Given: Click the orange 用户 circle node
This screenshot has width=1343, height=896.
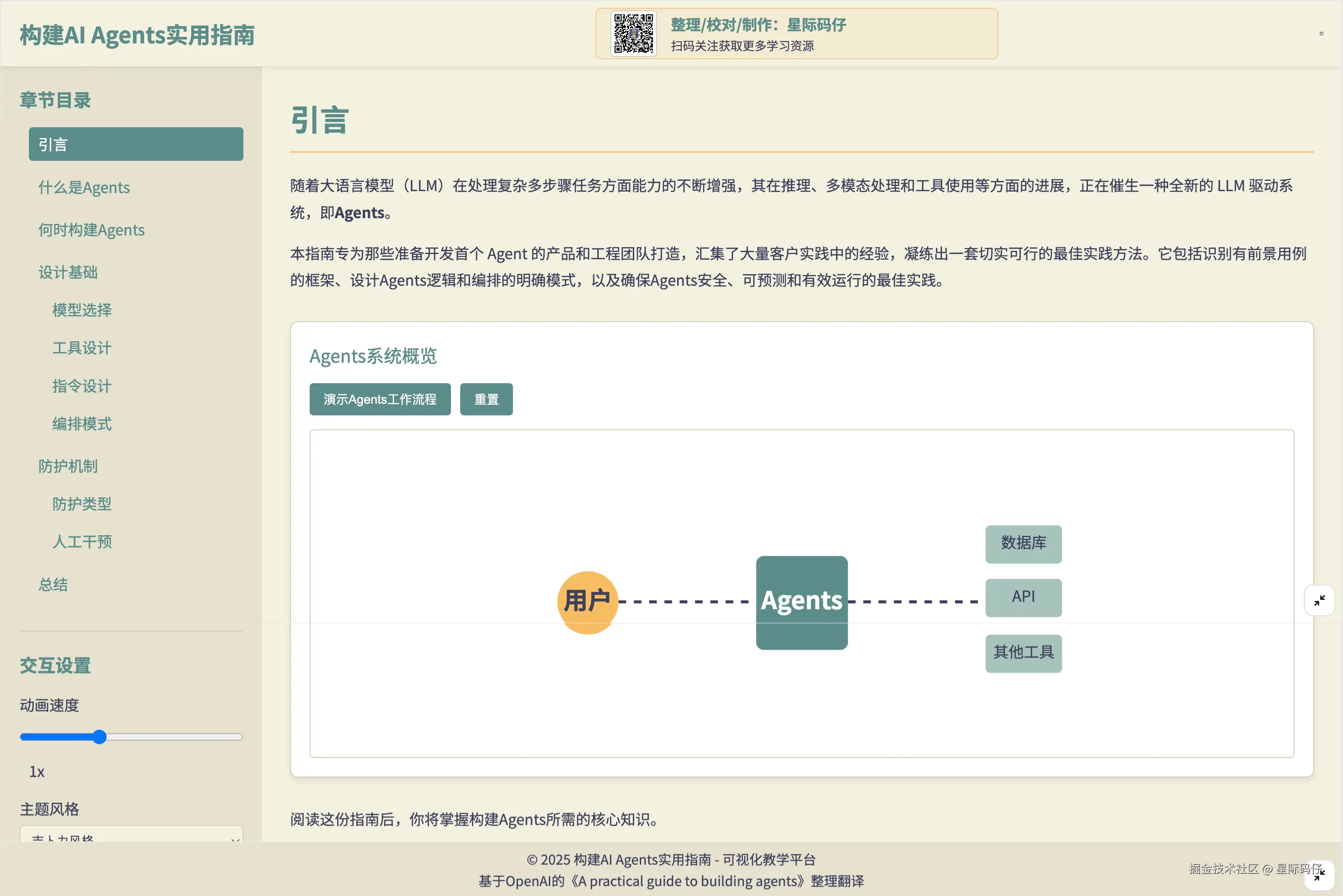Looking at the screenshot, I should click(x=587, y=602).
